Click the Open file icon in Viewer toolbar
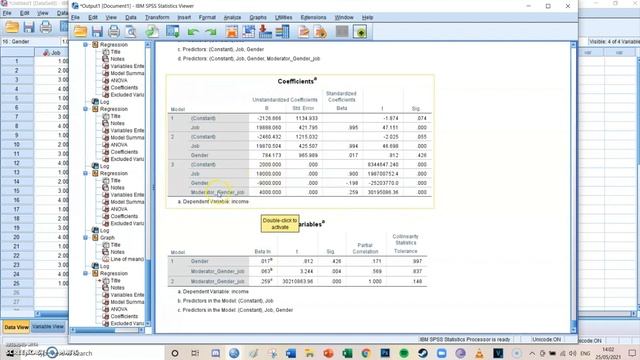This screenshot has width=640, height=360. point(80,31)
